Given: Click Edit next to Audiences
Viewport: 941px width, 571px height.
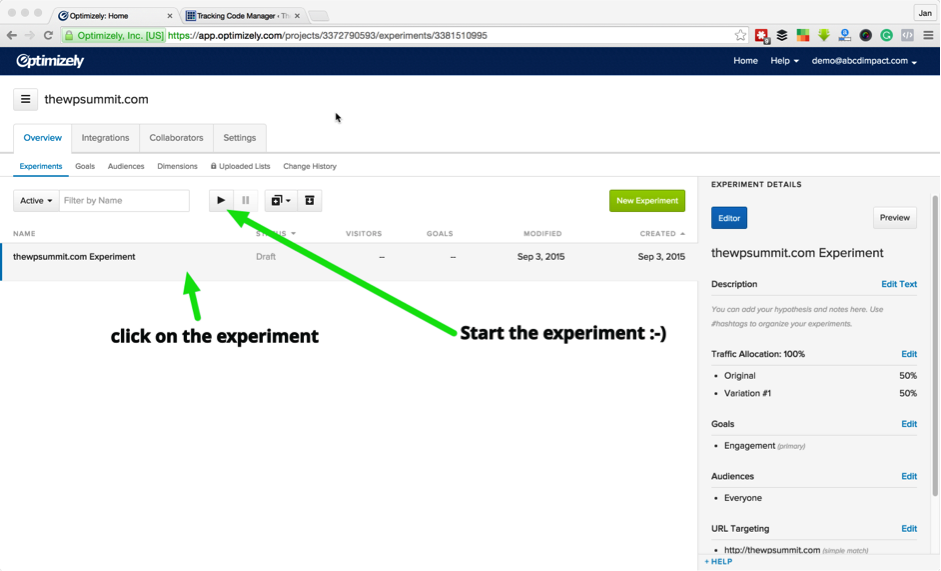Looking at the screenshot, I should tap(909, 476).
